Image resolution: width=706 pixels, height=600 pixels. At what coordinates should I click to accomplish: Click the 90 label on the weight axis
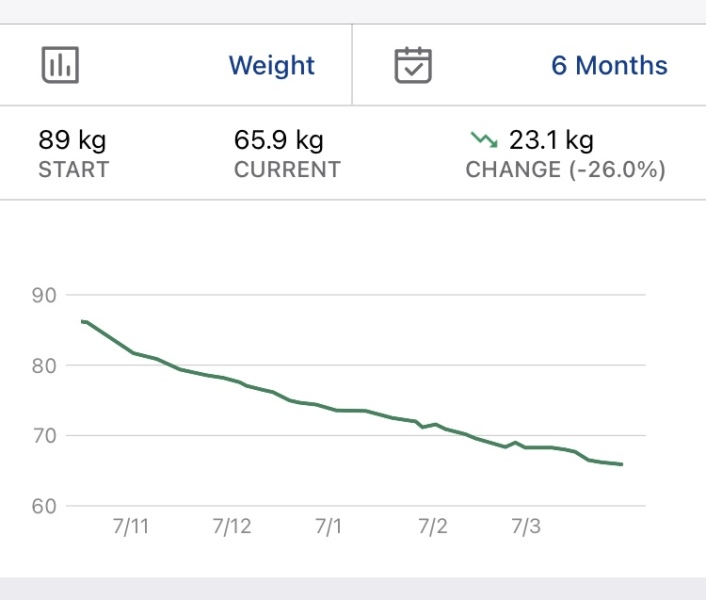tap(44, 295)
